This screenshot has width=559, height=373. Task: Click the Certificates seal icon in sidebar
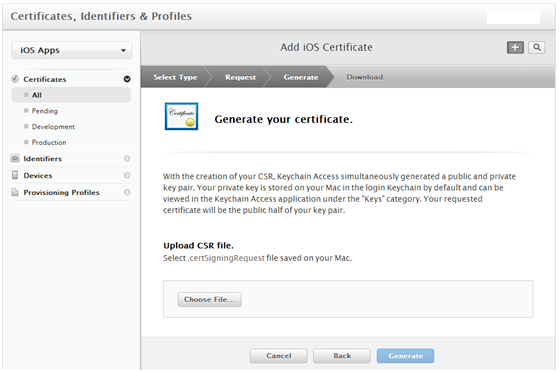15,79
